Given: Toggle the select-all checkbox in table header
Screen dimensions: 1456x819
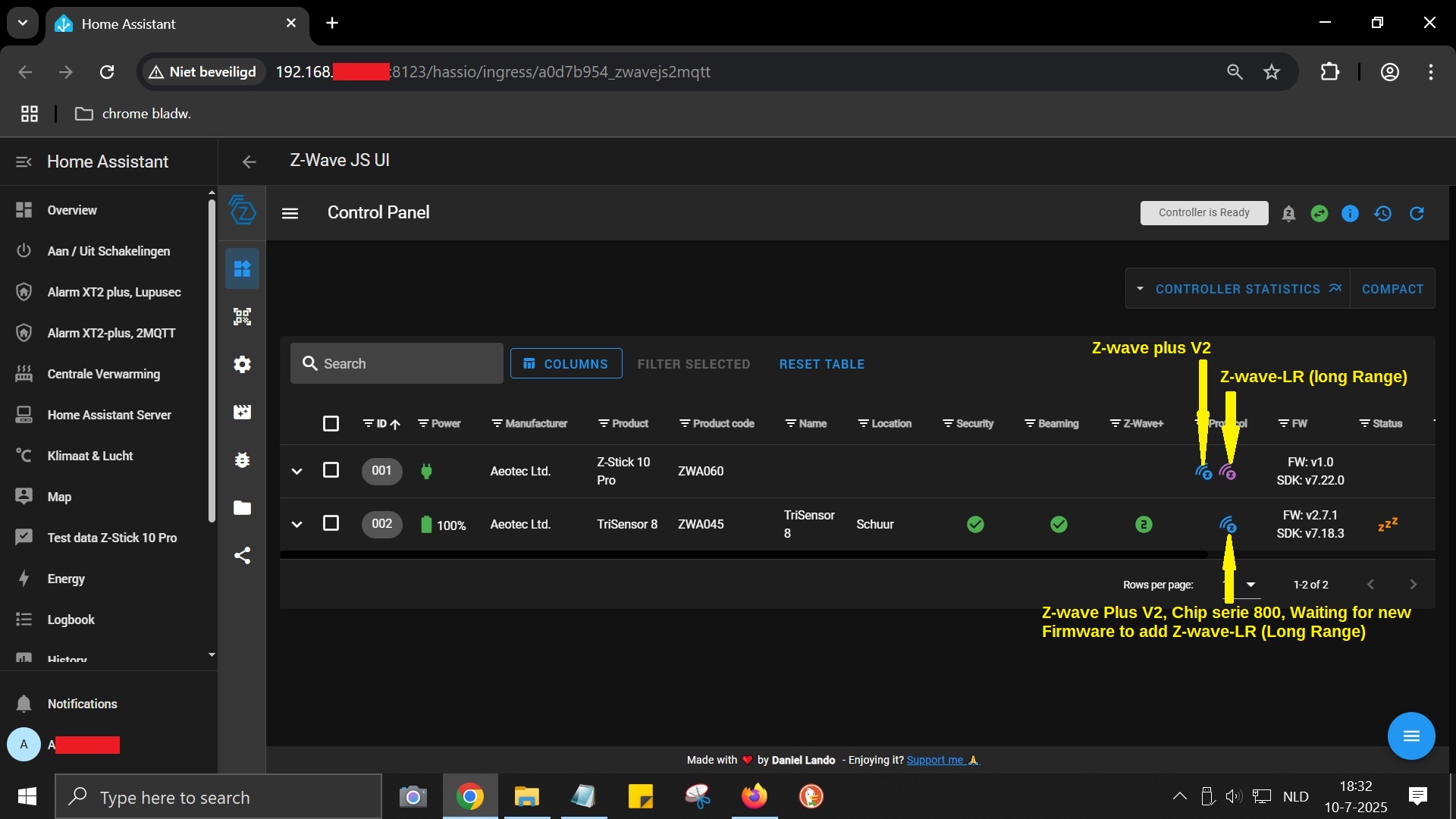Looking at the screenshot, I should (x=331, y=423).
